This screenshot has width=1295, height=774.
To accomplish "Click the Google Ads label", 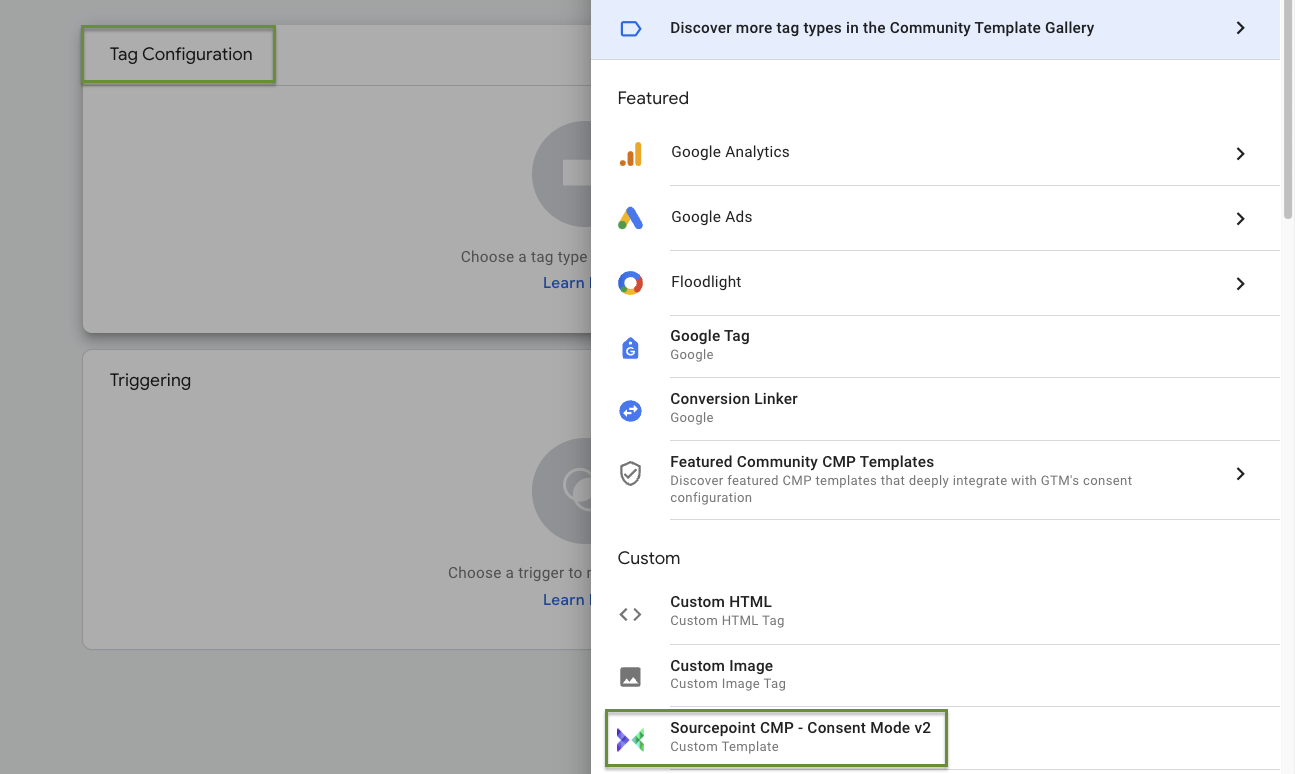I will click(711, 217).
